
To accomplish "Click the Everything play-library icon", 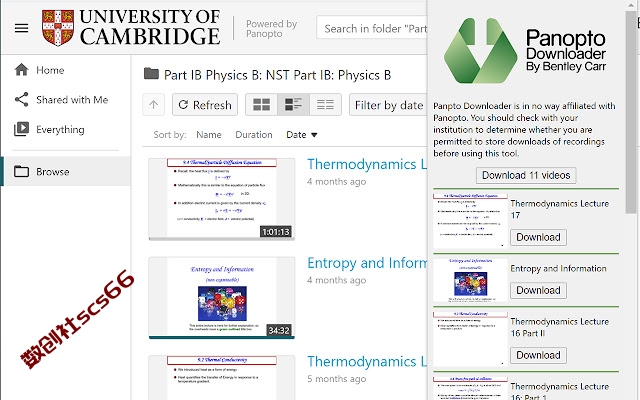I will tap(21, 129).
